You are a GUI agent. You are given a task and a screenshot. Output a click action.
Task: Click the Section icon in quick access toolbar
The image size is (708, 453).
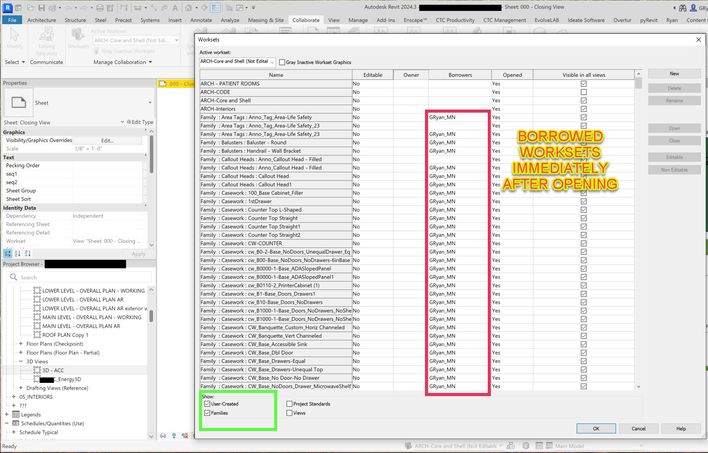204,8
